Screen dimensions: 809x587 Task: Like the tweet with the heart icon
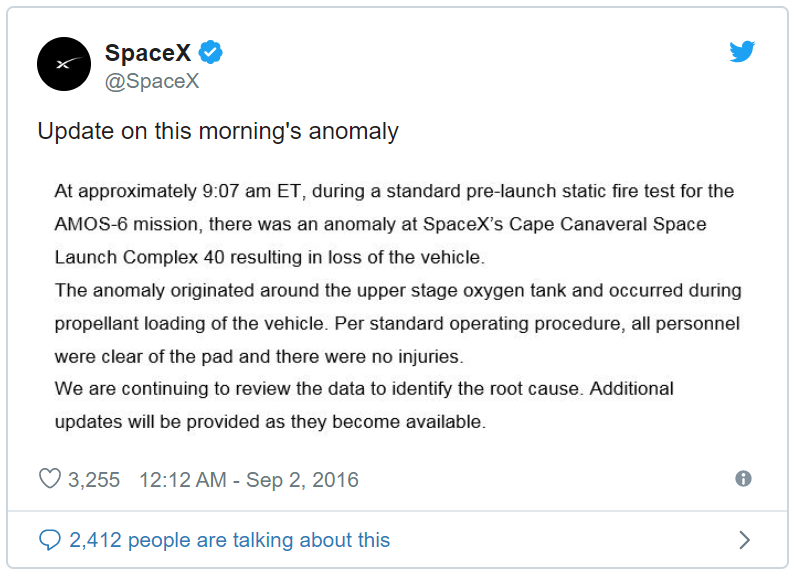click(x=49, y=480)
